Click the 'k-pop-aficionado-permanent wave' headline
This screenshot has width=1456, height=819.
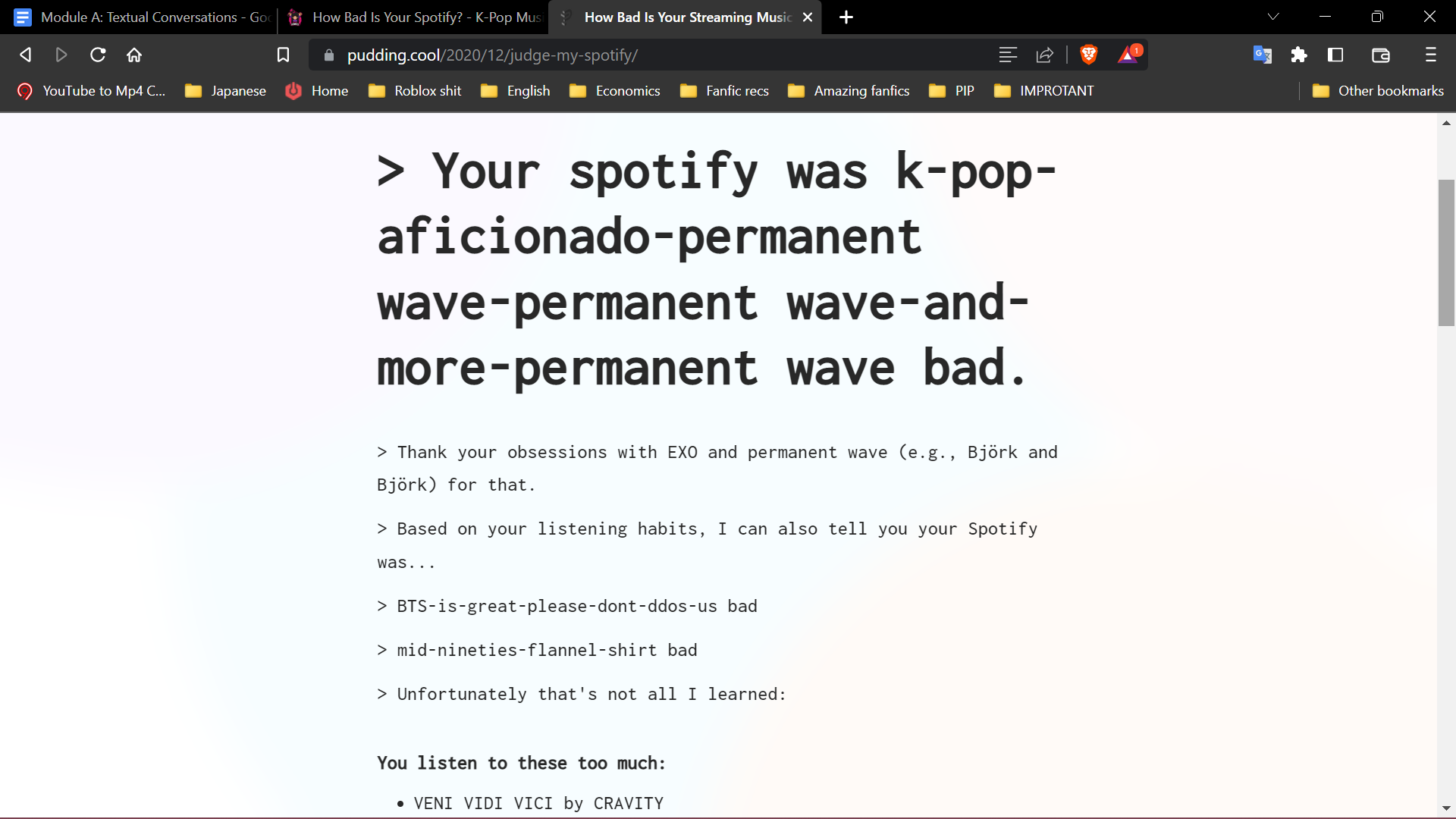click(x=717, y=268)
